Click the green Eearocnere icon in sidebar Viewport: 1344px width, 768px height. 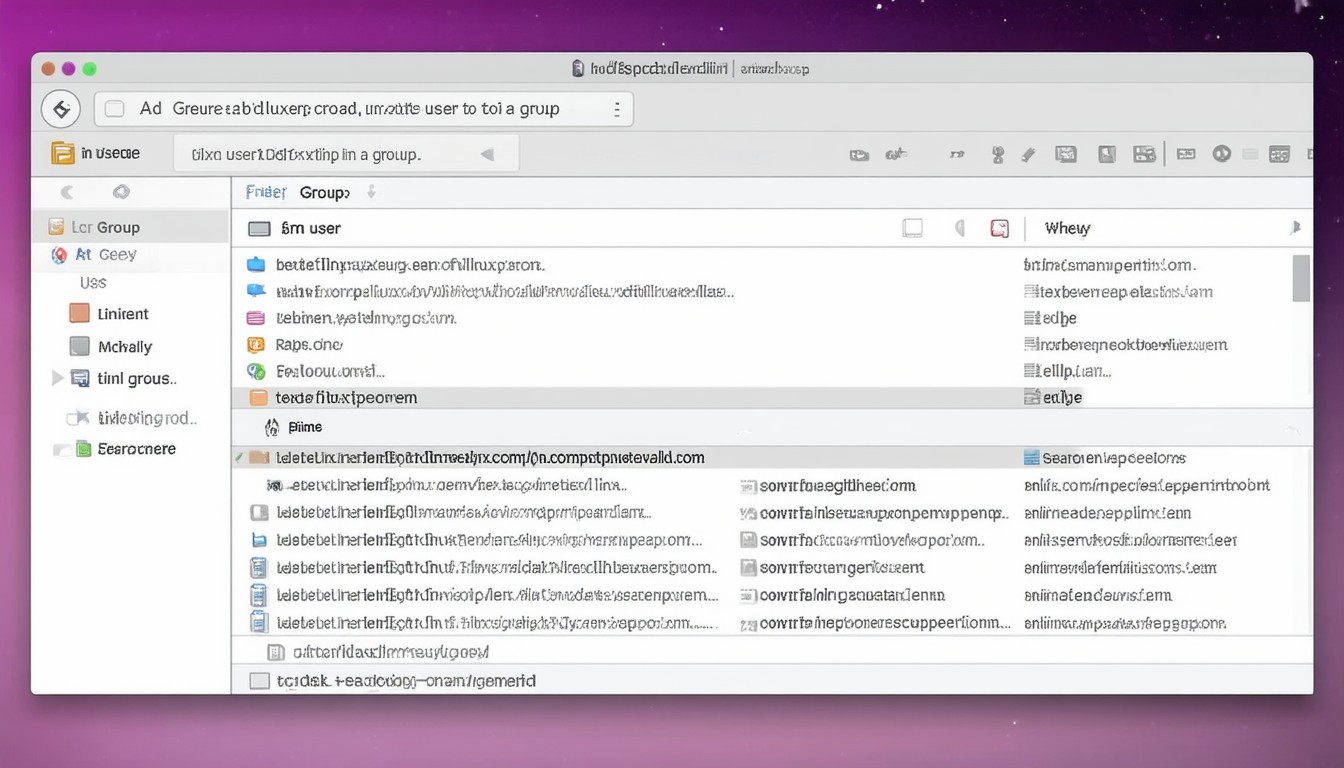(x=83, y=449)
